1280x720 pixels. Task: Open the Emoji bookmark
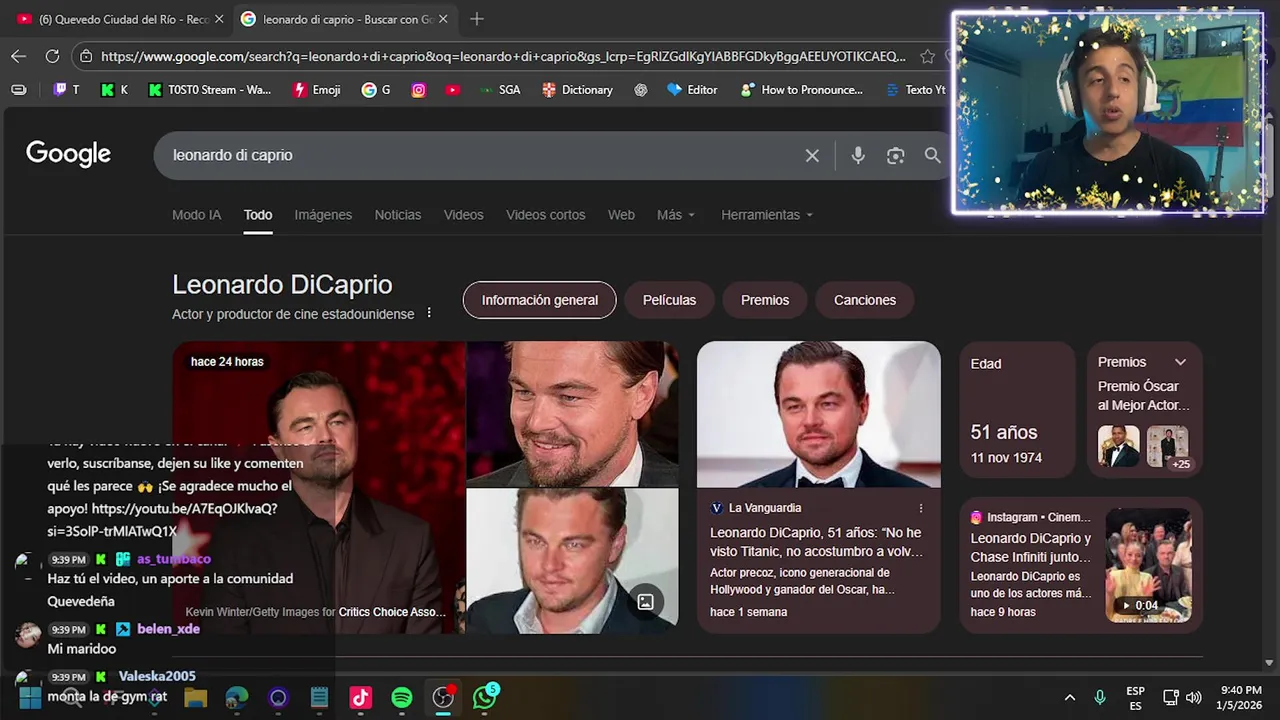pyautogui.click(x=317, y=89)
